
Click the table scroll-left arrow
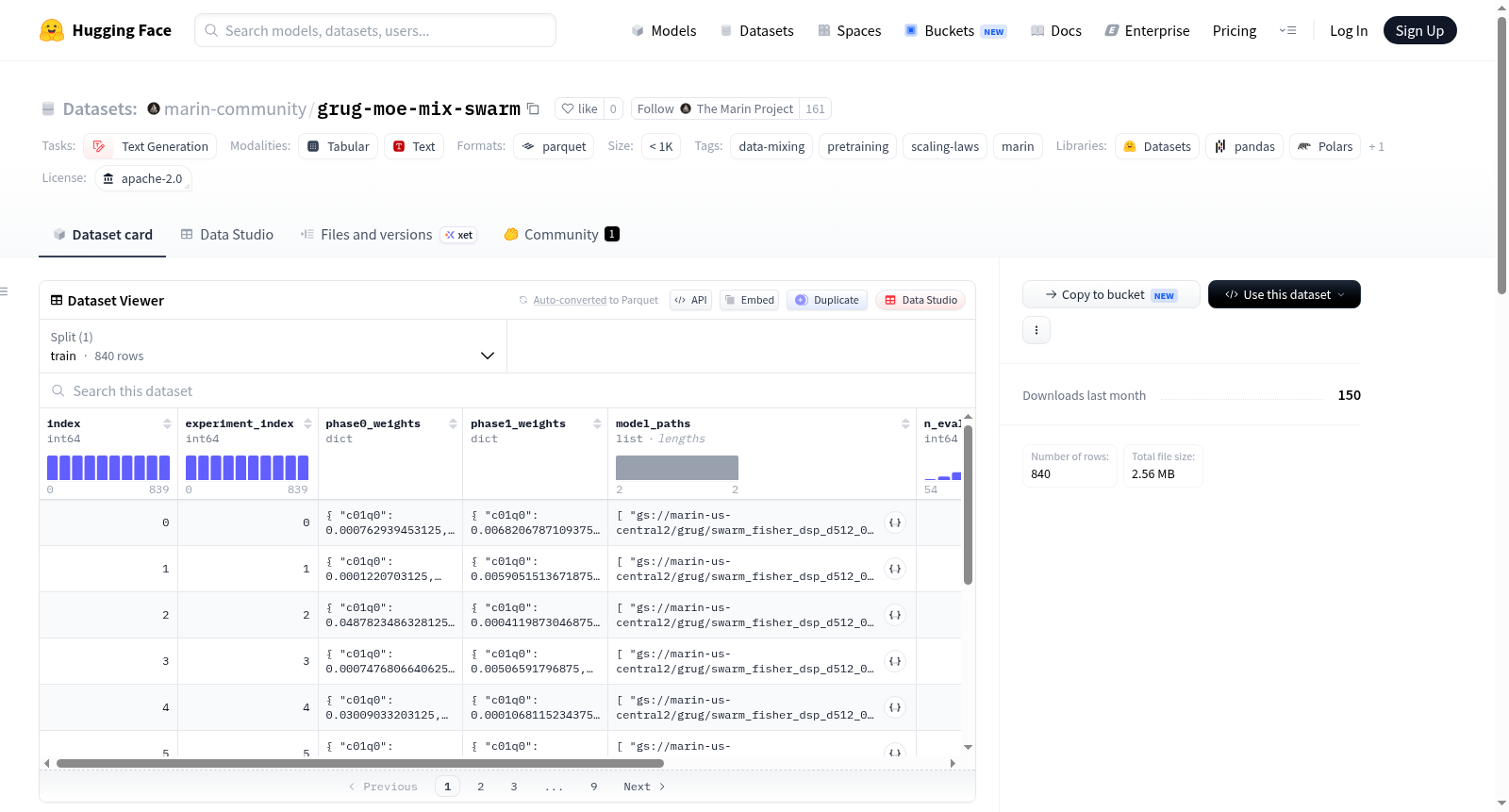(x=47, y=763)
